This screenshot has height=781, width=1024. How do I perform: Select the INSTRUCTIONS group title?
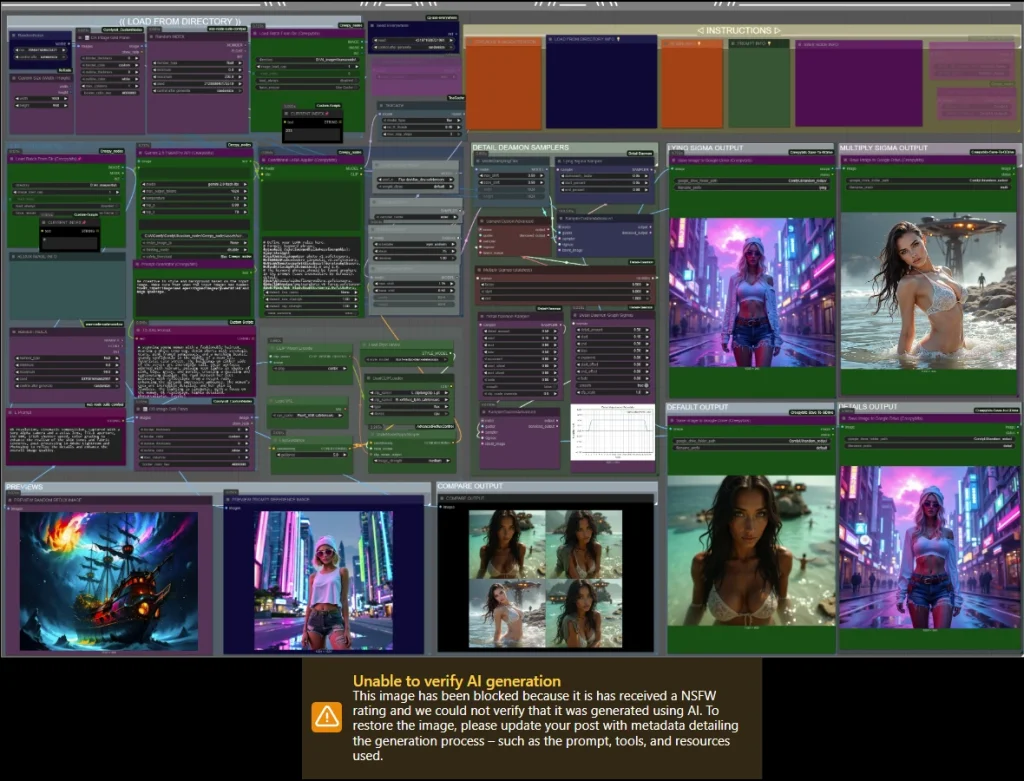tap(738, 31)
